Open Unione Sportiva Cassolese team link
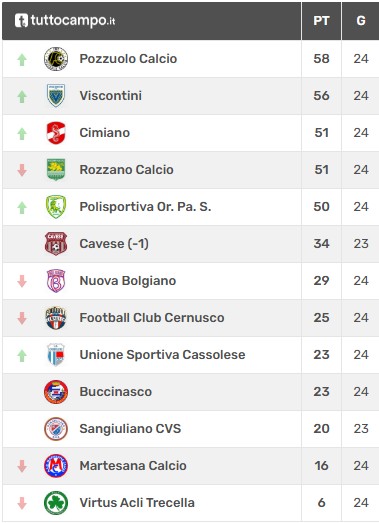This screenshot has width=379, height=523. coord(162,355)
